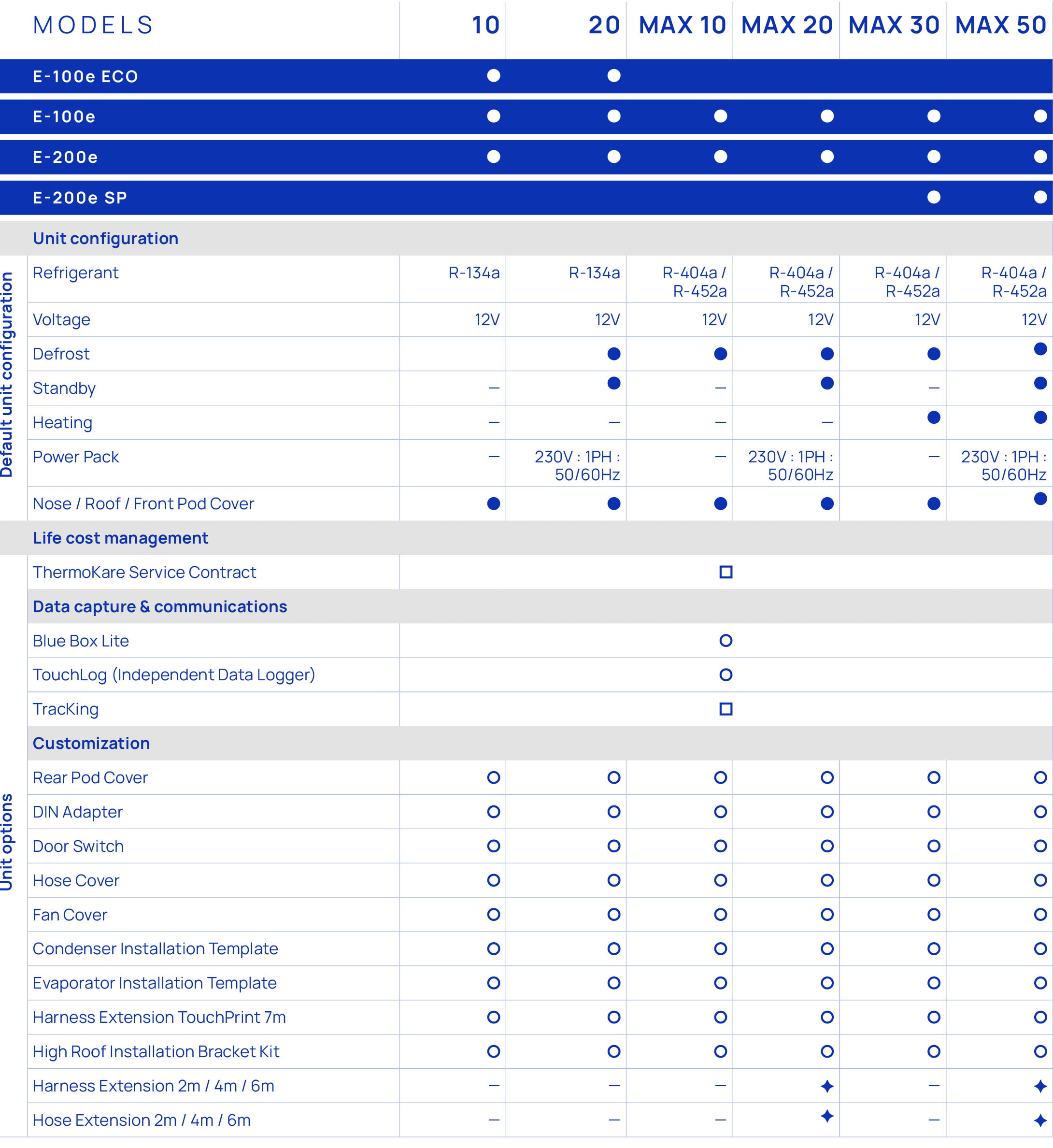Click the E-100e dot under MAX 30
Image resolution: width=1053 pixels, height=1148 pixels.
[x=933, y=116]
